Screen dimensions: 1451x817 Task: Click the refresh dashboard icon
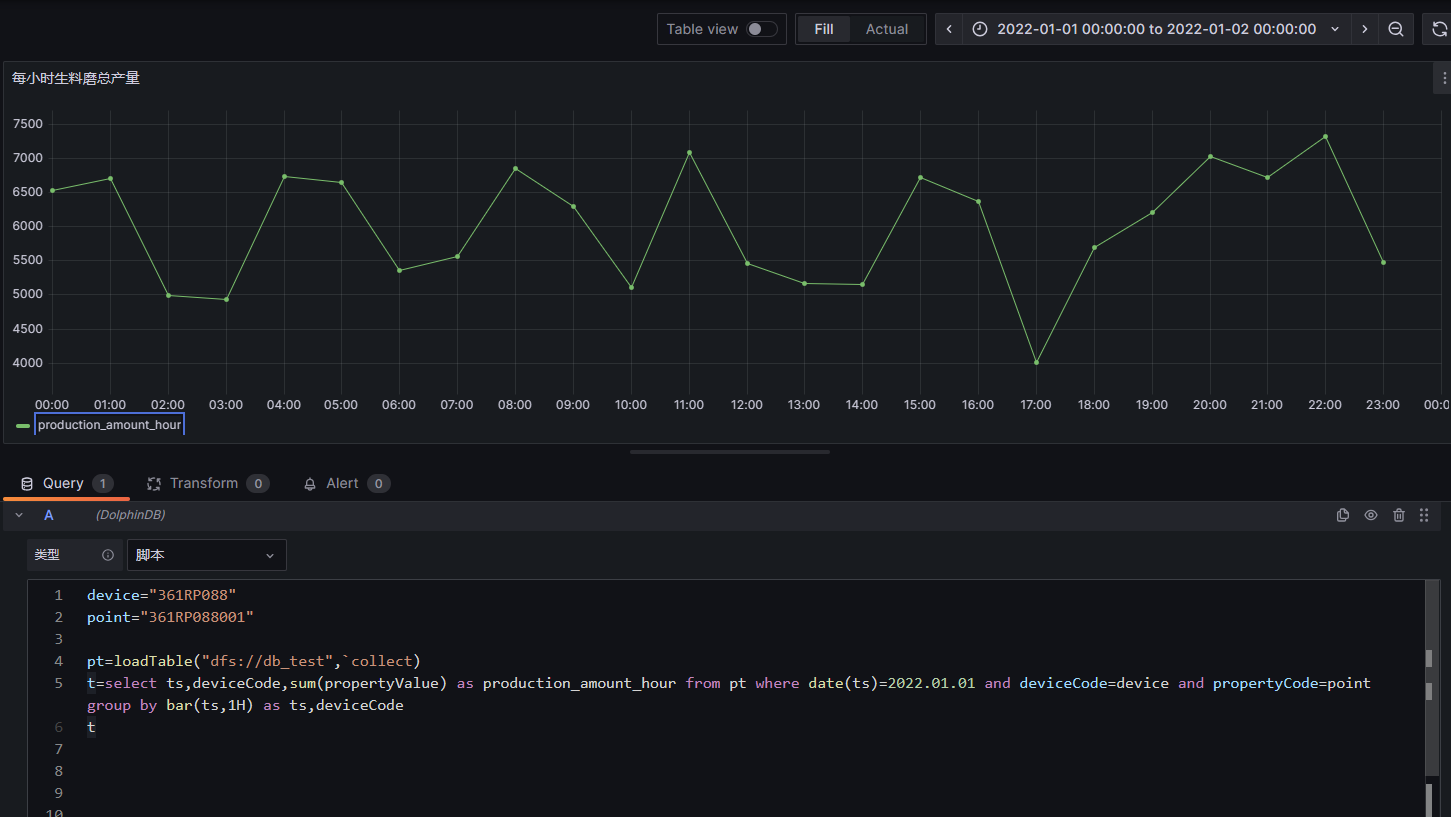pyautogui.click(x=1438, y=29)
